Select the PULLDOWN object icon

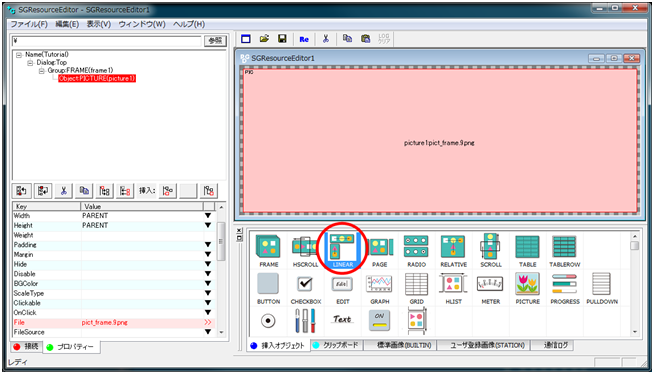(602, 288)
